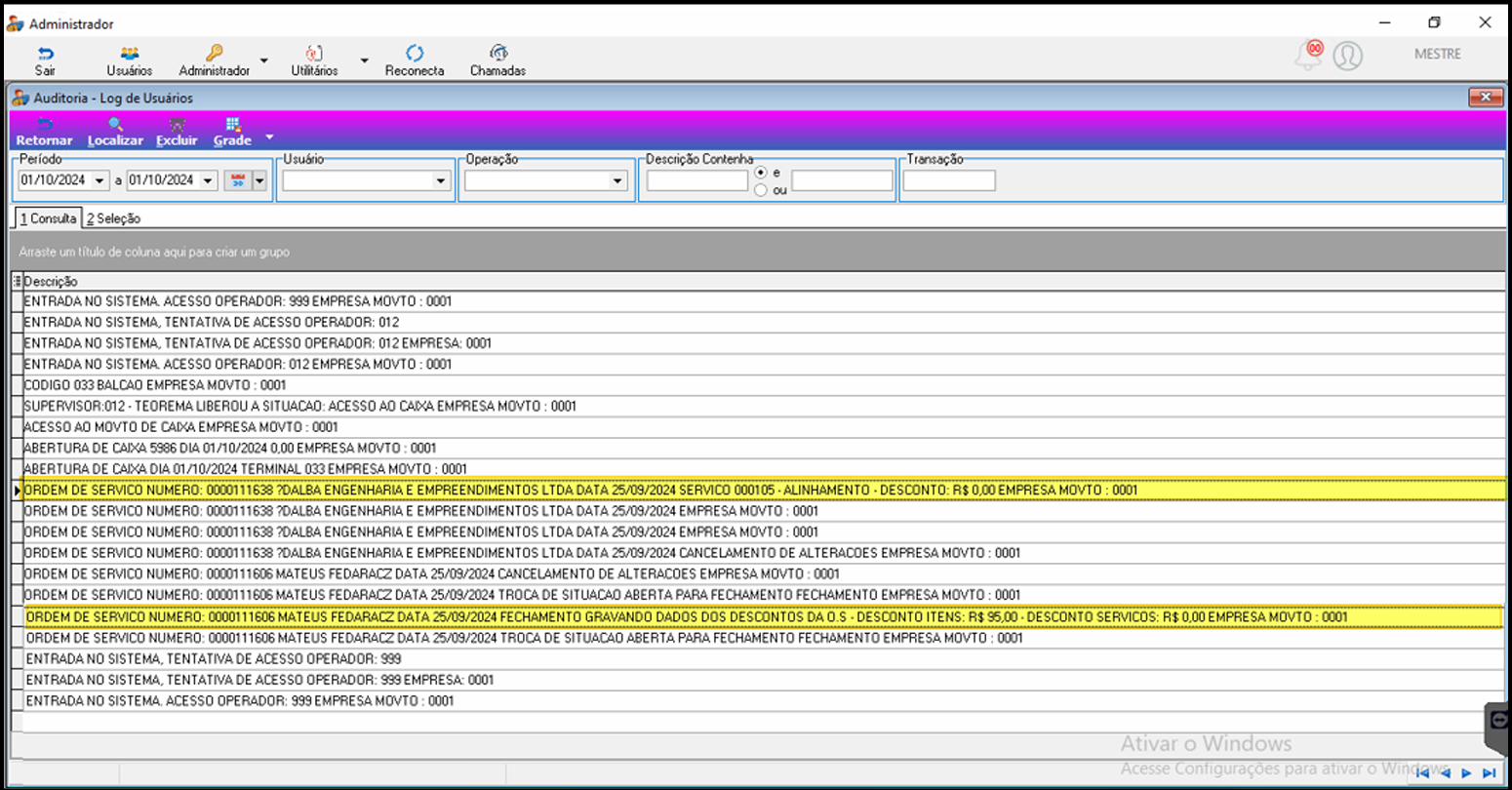This screenshot has height=790, width=1512.
Task: Click the Grade grid icon
Action: click(x=232, y=125)
